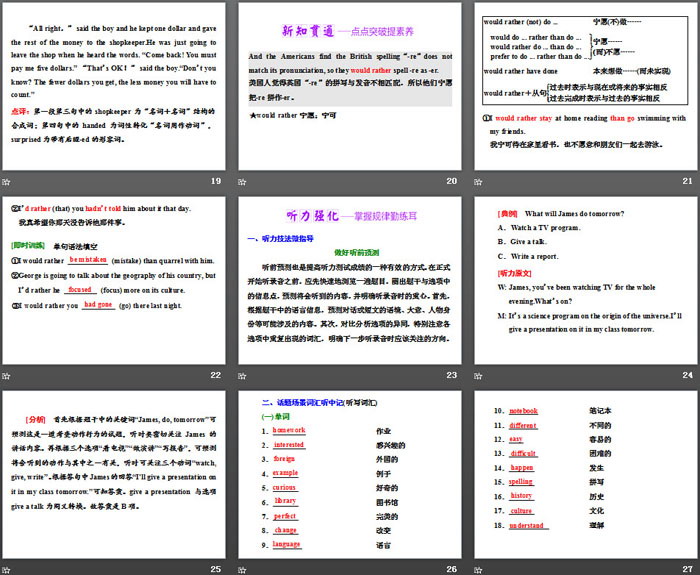The image size is (700, 575).
Task: Click the slide number 21 label
Action: point(687,181)
